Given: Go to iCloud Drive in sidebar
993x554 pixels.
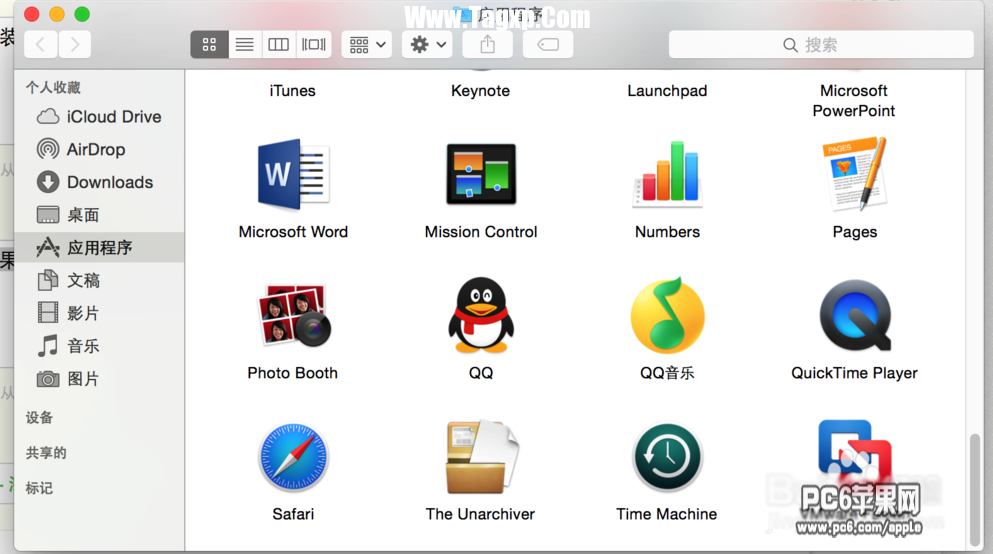Looking at the screenshot, I should pyautogui.click(x=99, y=116).
